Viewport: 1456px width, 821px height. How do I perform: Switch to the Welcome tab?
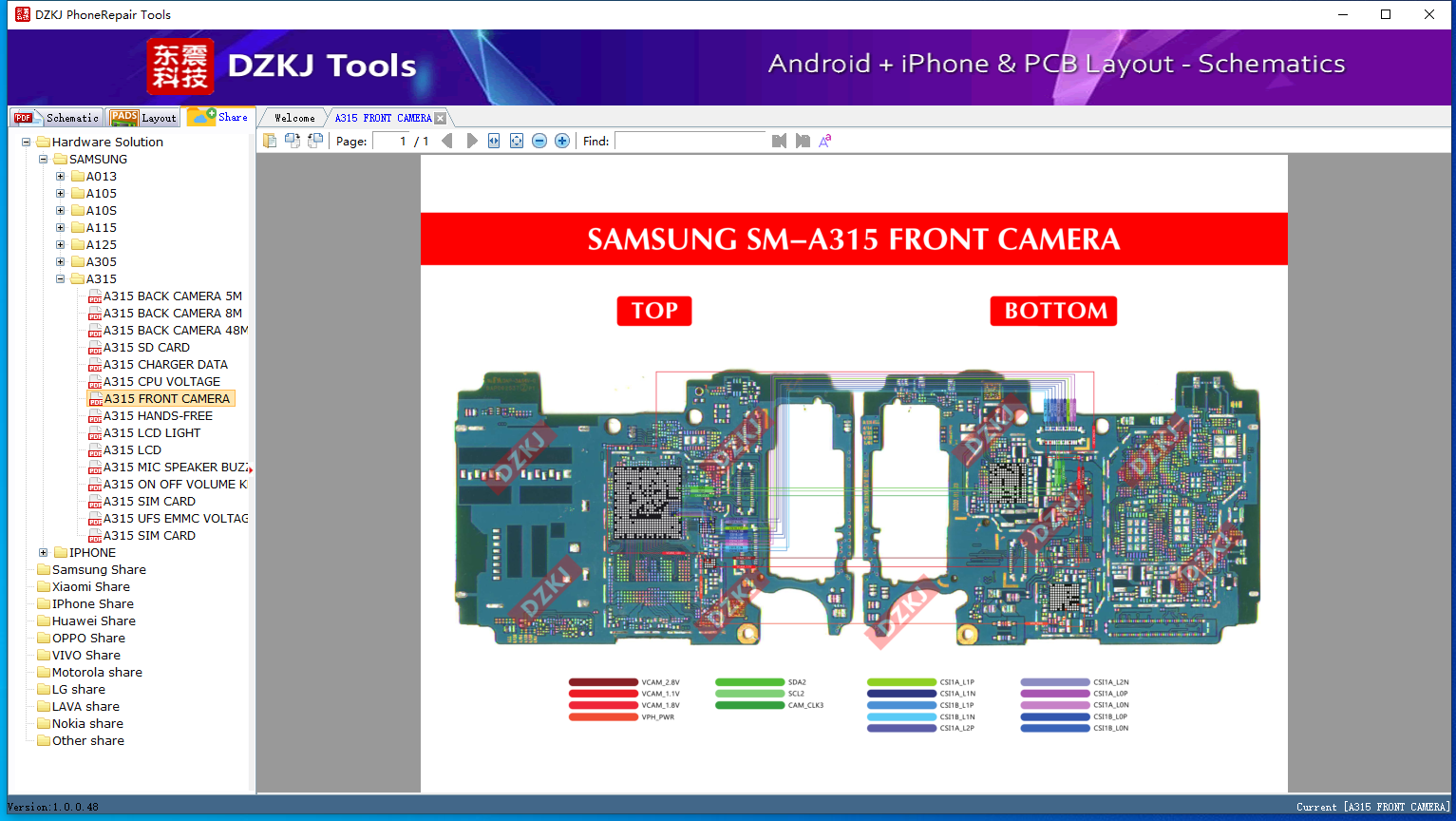tap(294, 118)
